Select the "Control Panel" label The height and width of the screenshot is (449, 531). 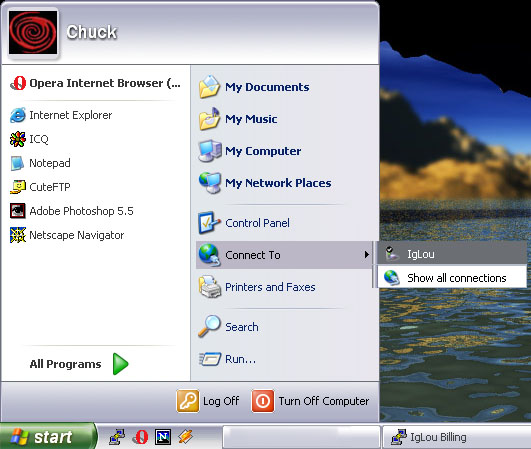coord(257,223)
